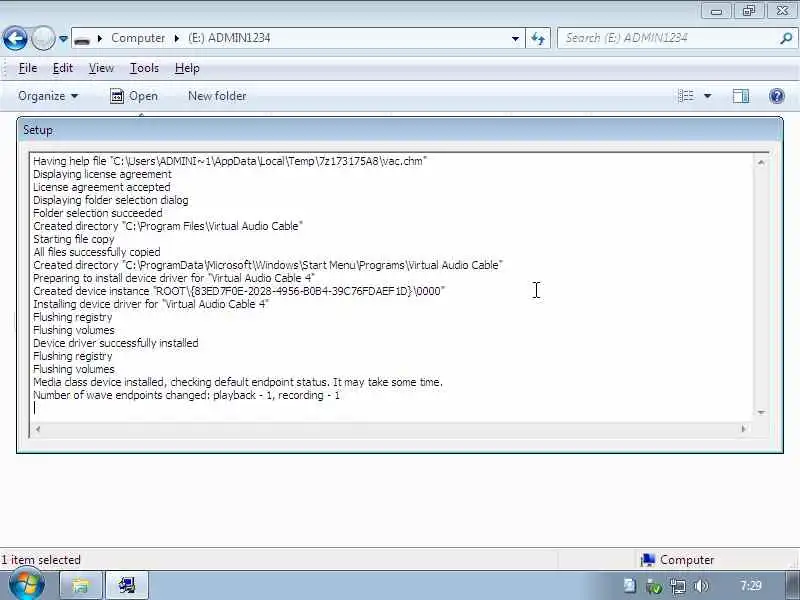Expand the arrow after Computer breadcrumb
Screen dimensions: 800x600
pyautogui.click(x=177, y=38)
